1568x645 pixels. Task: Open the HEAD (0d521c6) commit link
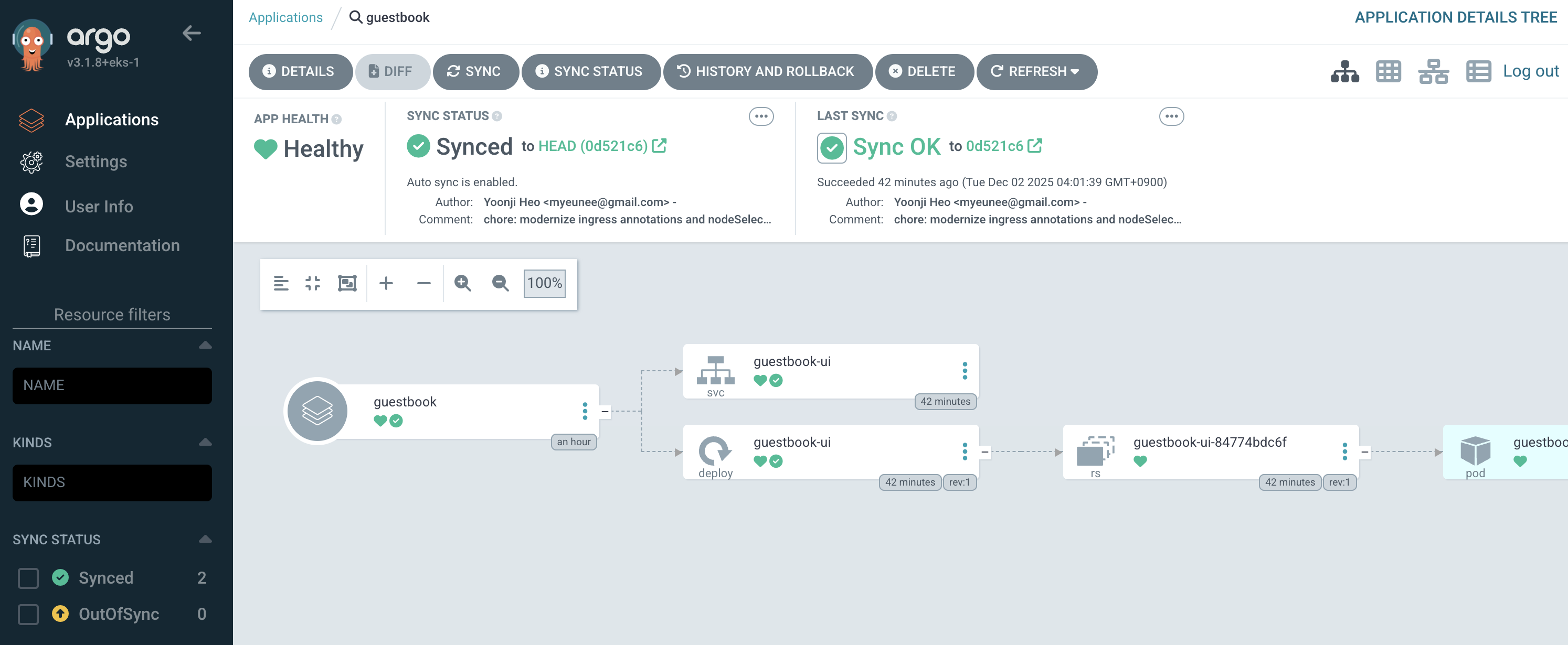point(594,147)
